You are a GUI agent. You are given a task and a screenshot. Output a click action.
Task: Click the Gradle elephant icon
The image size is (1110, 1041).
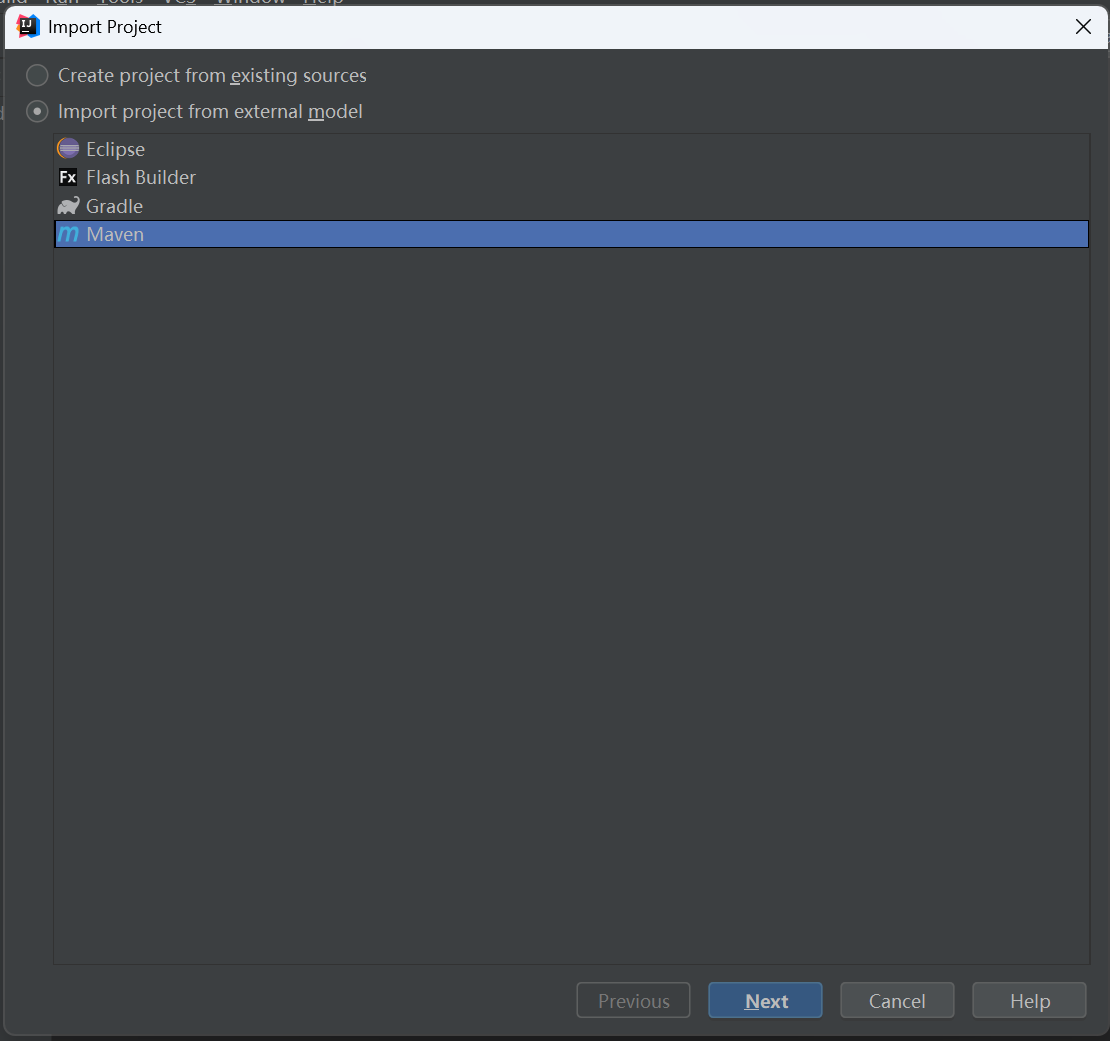[69, 206]
